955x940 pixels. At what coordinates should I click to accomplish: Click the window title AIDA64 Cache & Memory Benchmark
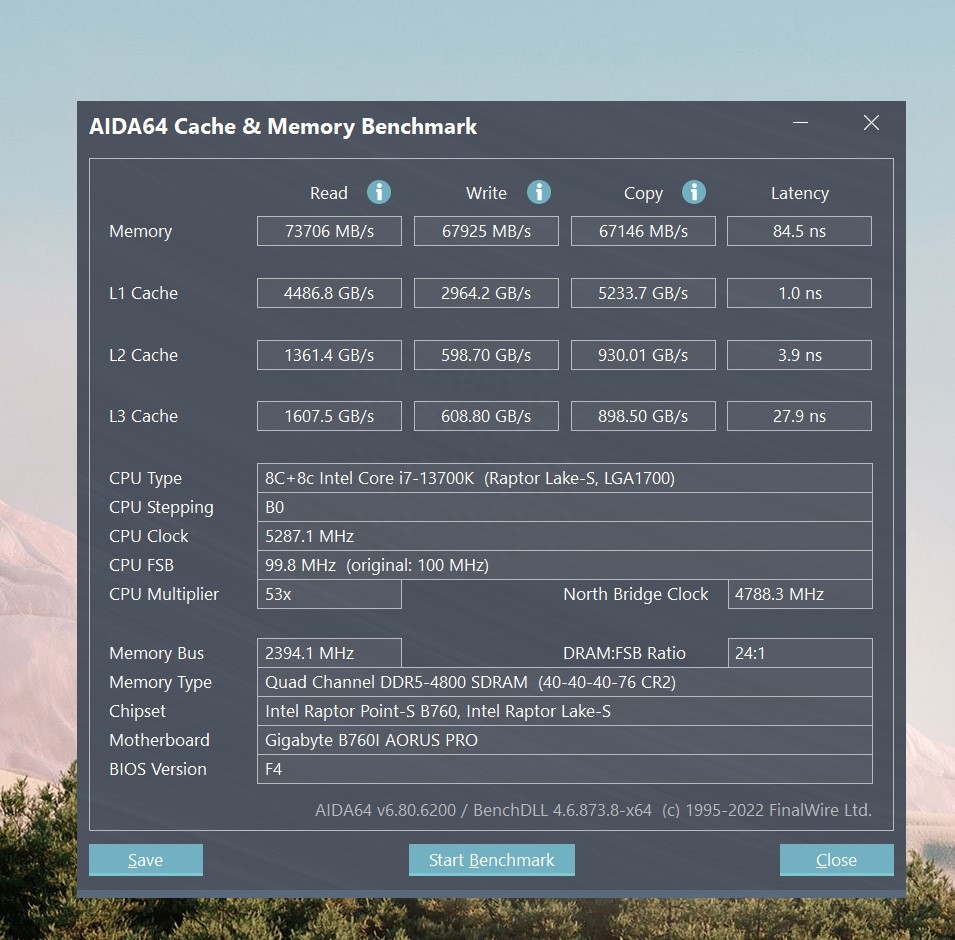click(283, 126)
